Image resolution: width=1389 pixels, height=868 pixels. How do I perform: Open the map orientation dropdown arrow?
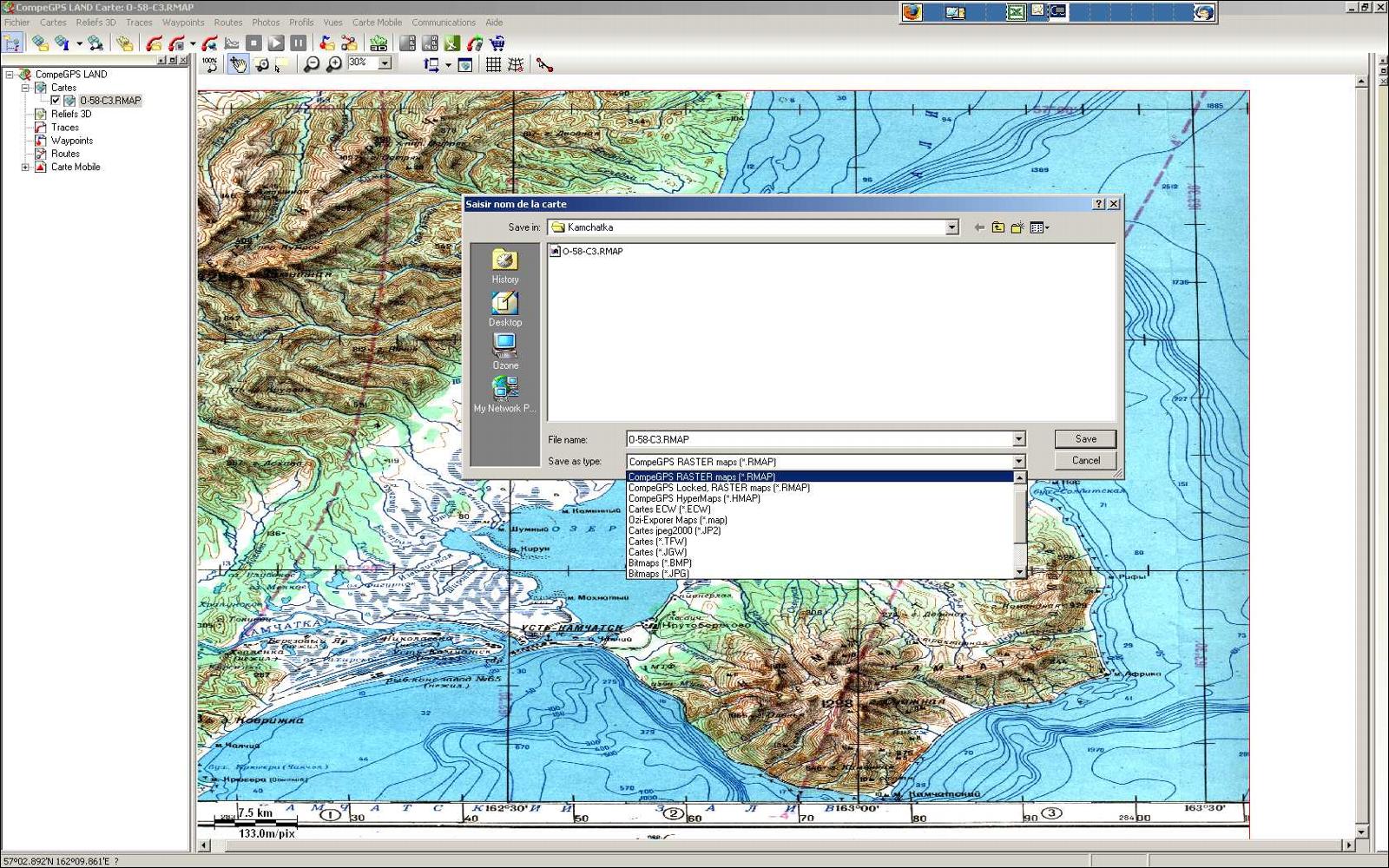point(448,65)
